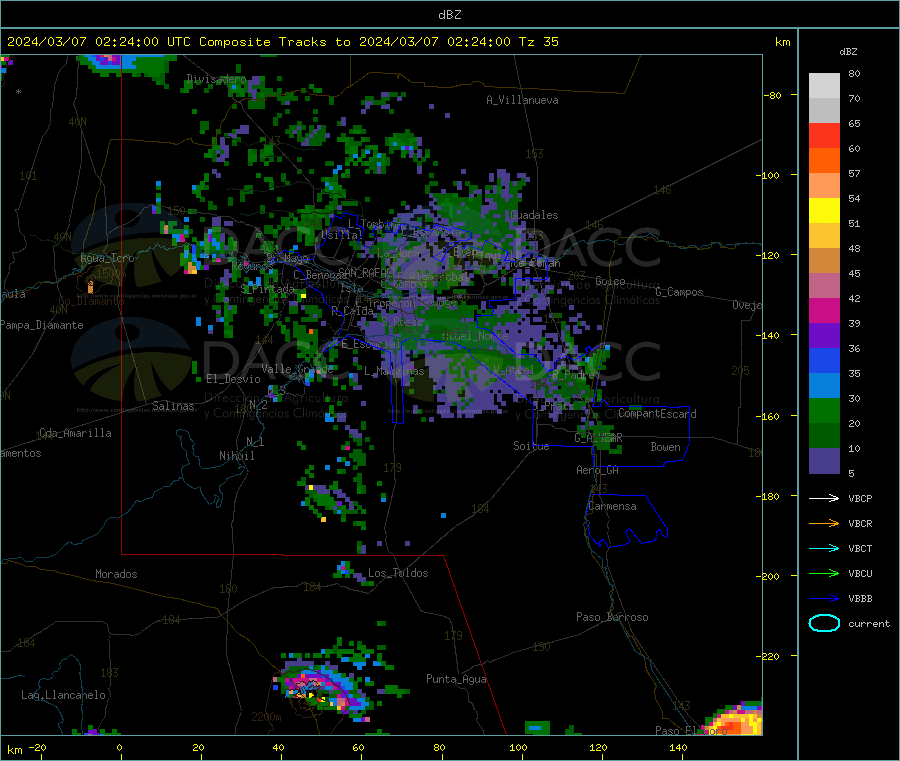This screenshot has width=900, height=761.
Task: Select the magenta 39 dBZ color swatch
Action: [x=824, y=310]
